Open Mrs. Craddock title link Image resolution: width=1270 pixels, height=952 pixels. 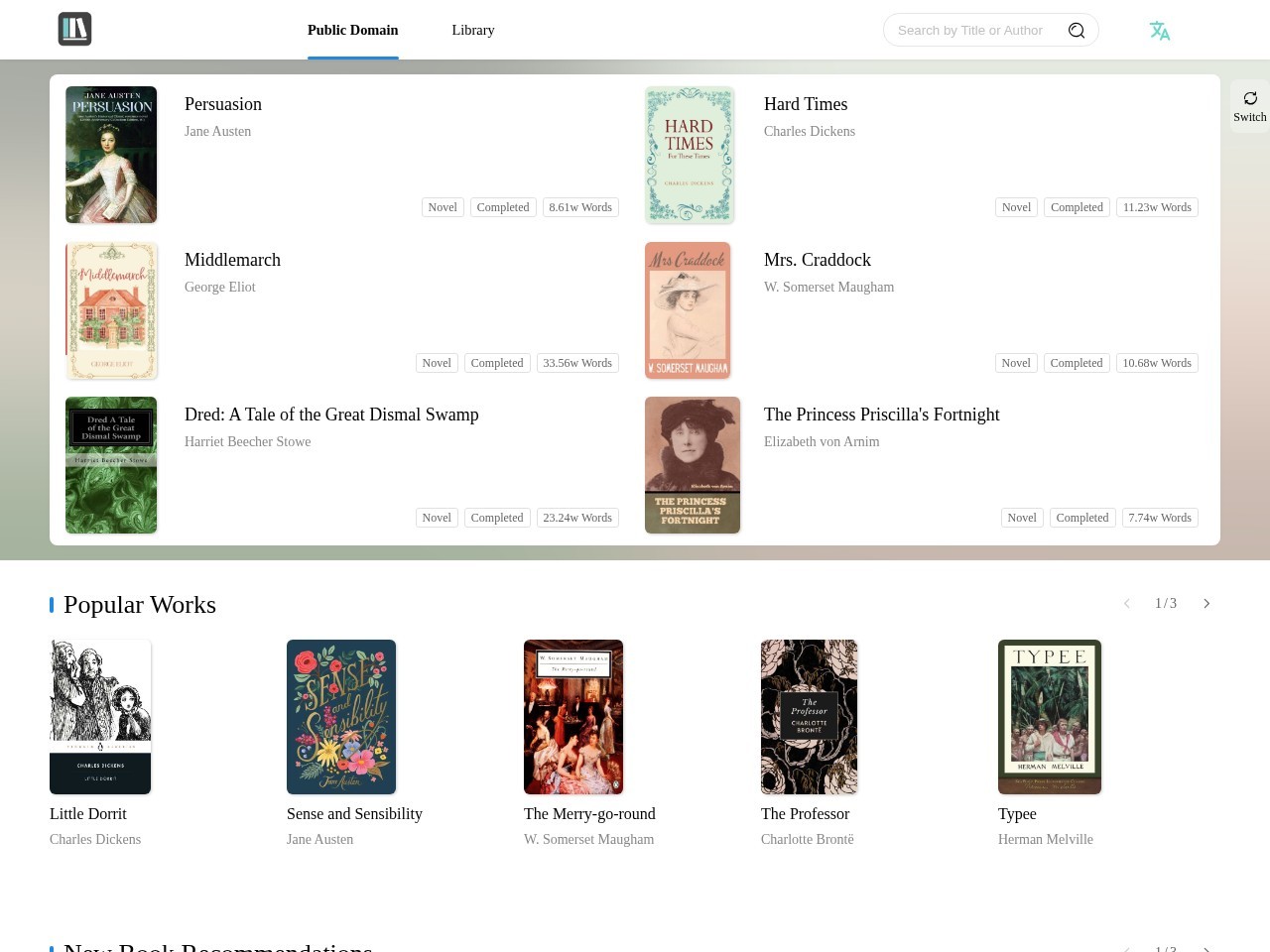tap(818, 260)
